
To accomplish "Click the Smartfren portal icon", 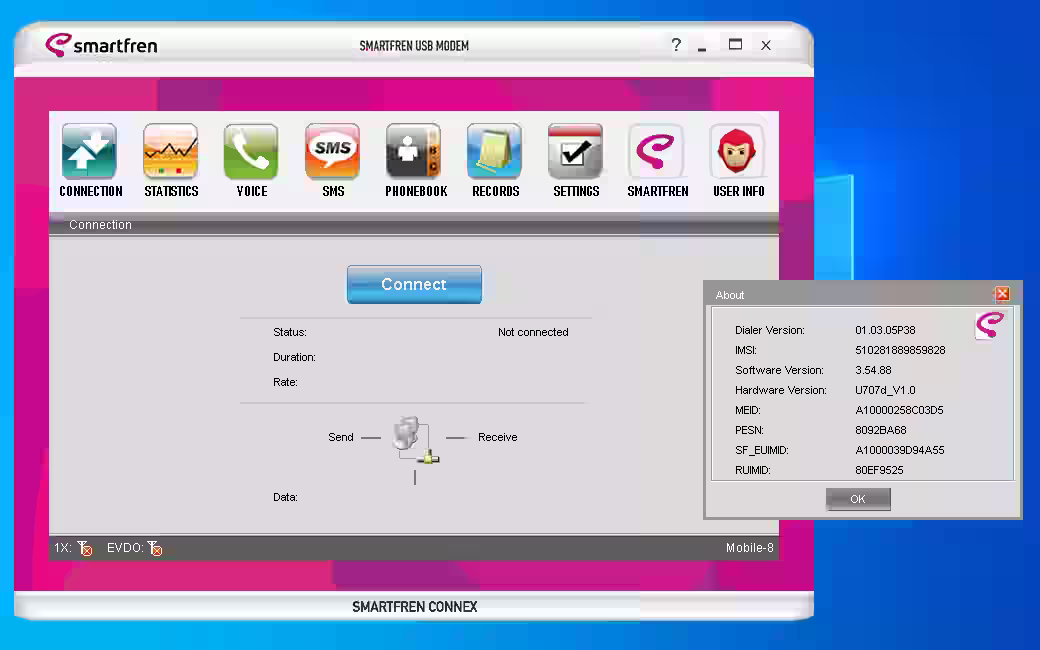I will [x=657, y=152].
